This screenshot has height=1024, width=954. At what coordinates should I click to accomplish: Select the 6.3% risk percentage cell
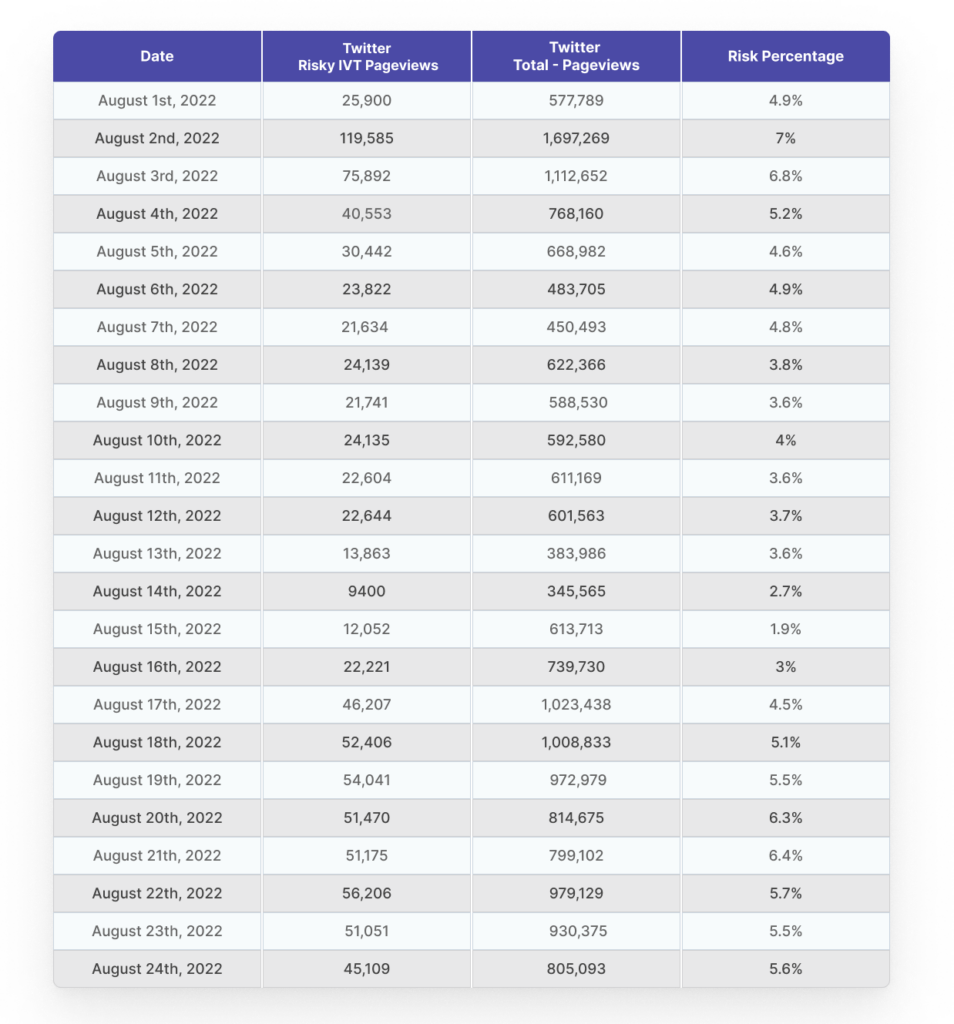(x=785, y=818)
